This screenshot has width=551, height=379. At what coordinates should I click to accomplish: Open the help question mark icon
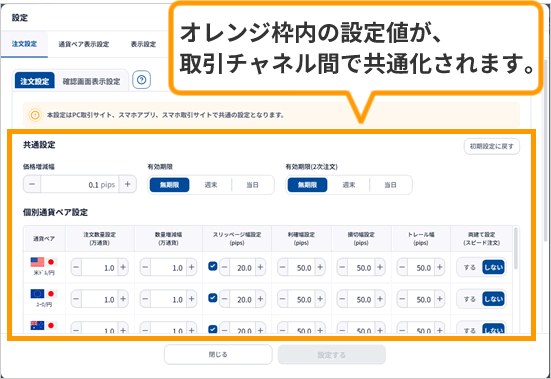tap(142, 80)
